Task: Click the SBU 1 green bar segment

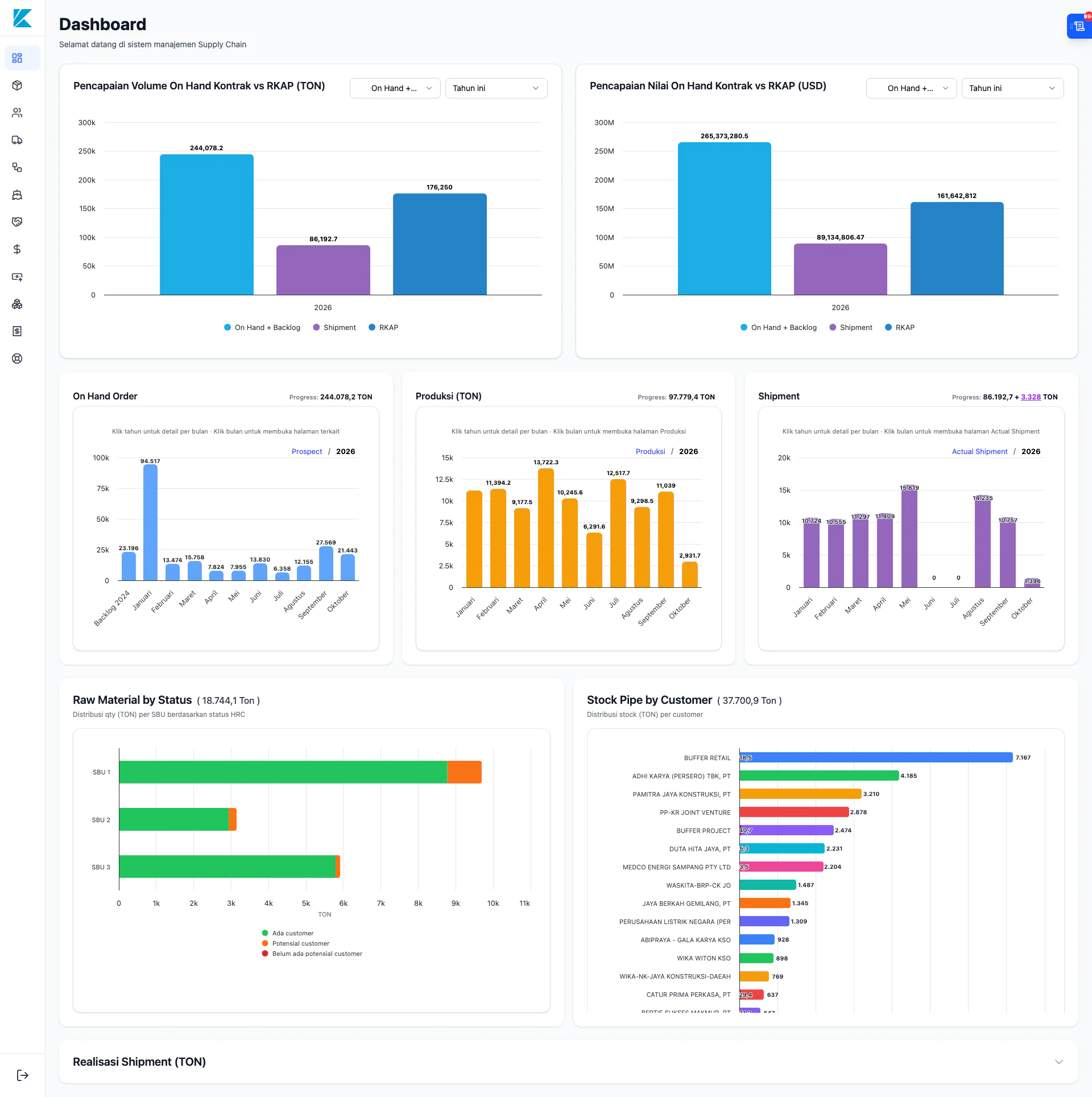Action: [x=283, y=772]
